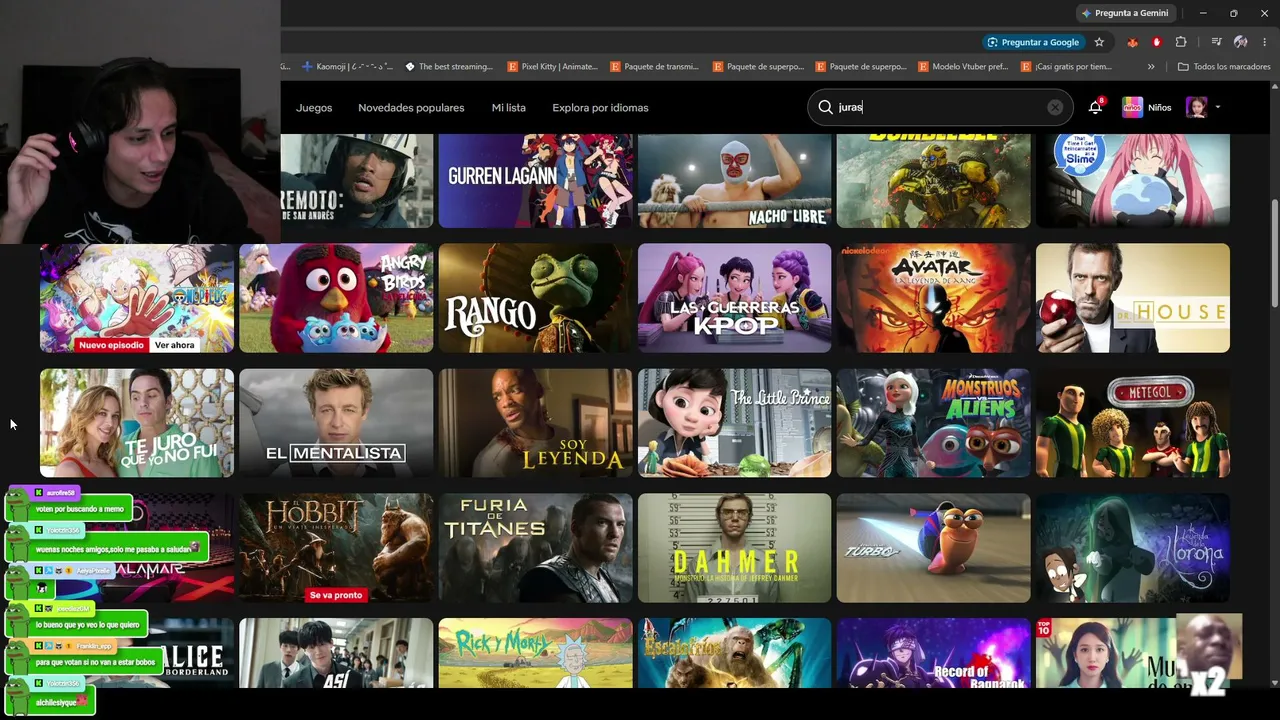Open the Extensions puzzle icon

click(1181, 42)
